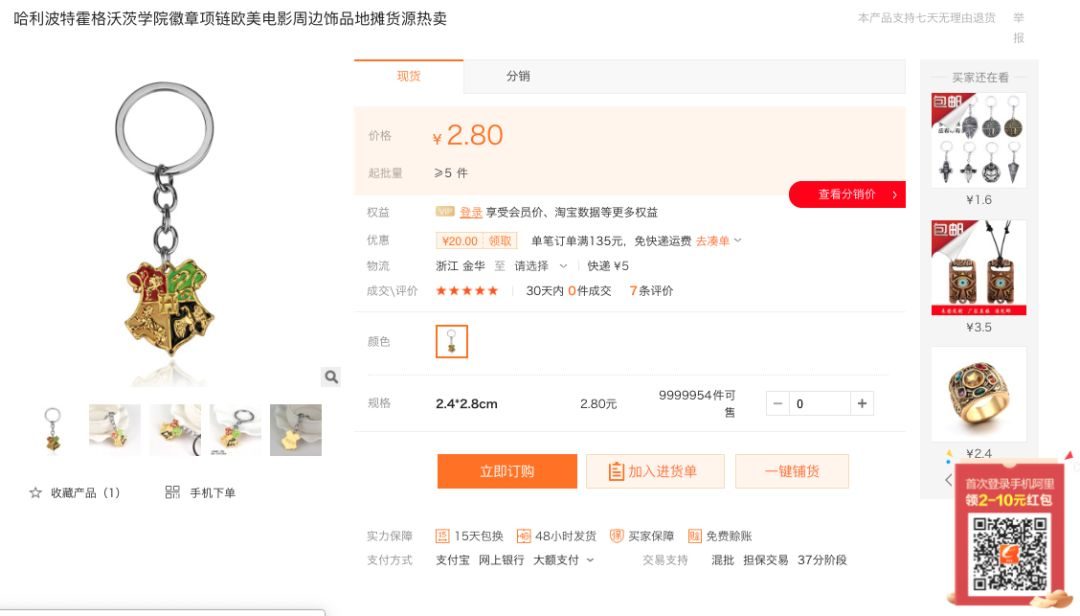Click the 48小时发货 shipping icon
Viewport: 1080px width, 616px height.
(x=523, y=536)
